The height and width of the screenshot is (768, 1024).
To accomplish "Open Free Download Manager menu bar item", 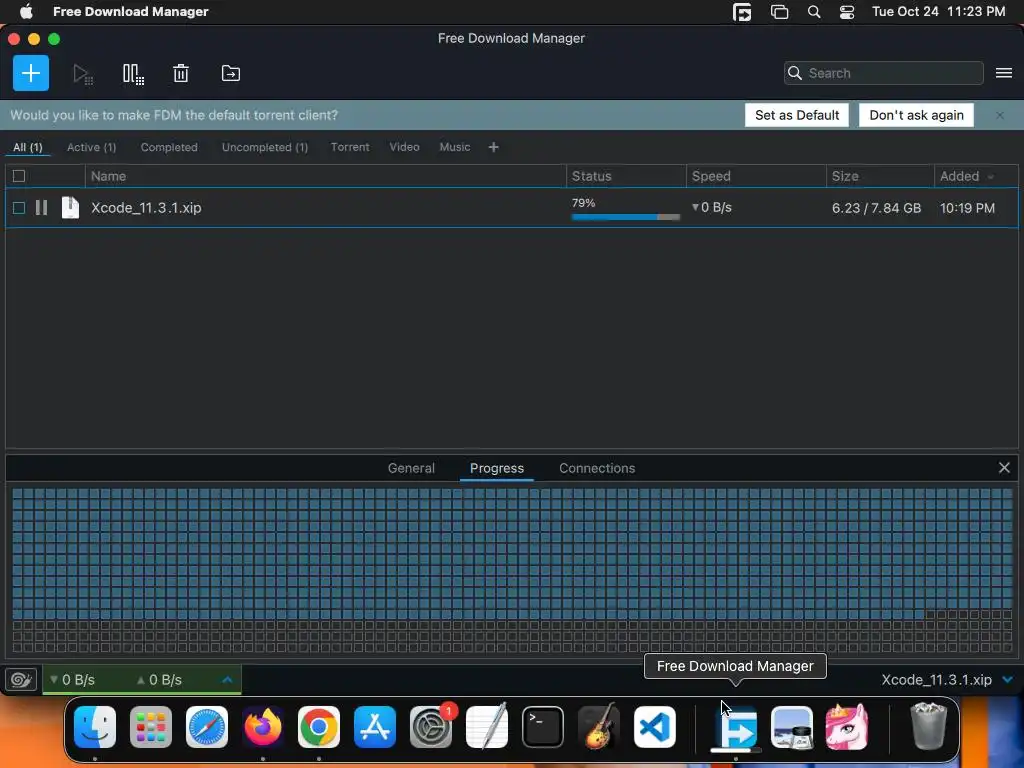I will (x=131, y=11).
